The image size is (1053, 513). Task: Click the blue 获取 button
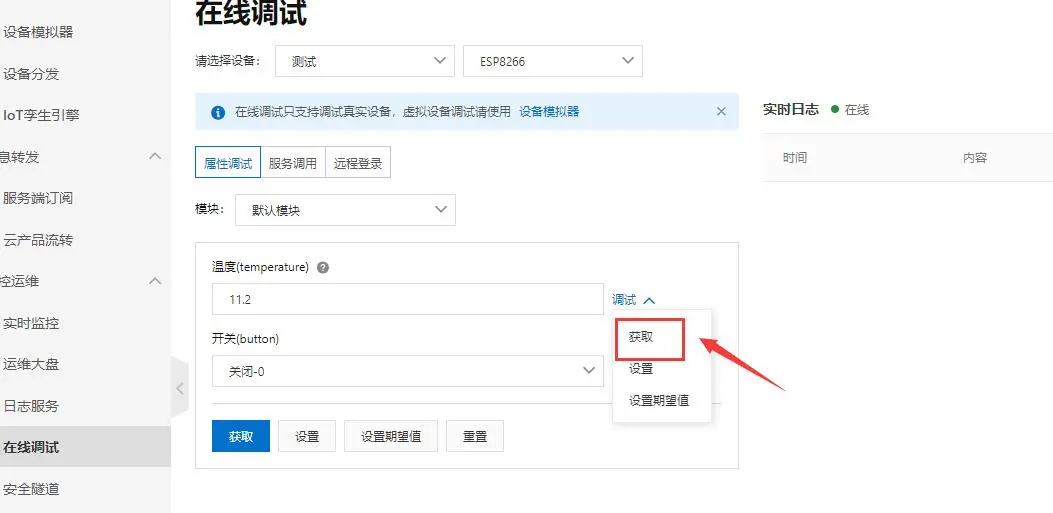point(241,437)
